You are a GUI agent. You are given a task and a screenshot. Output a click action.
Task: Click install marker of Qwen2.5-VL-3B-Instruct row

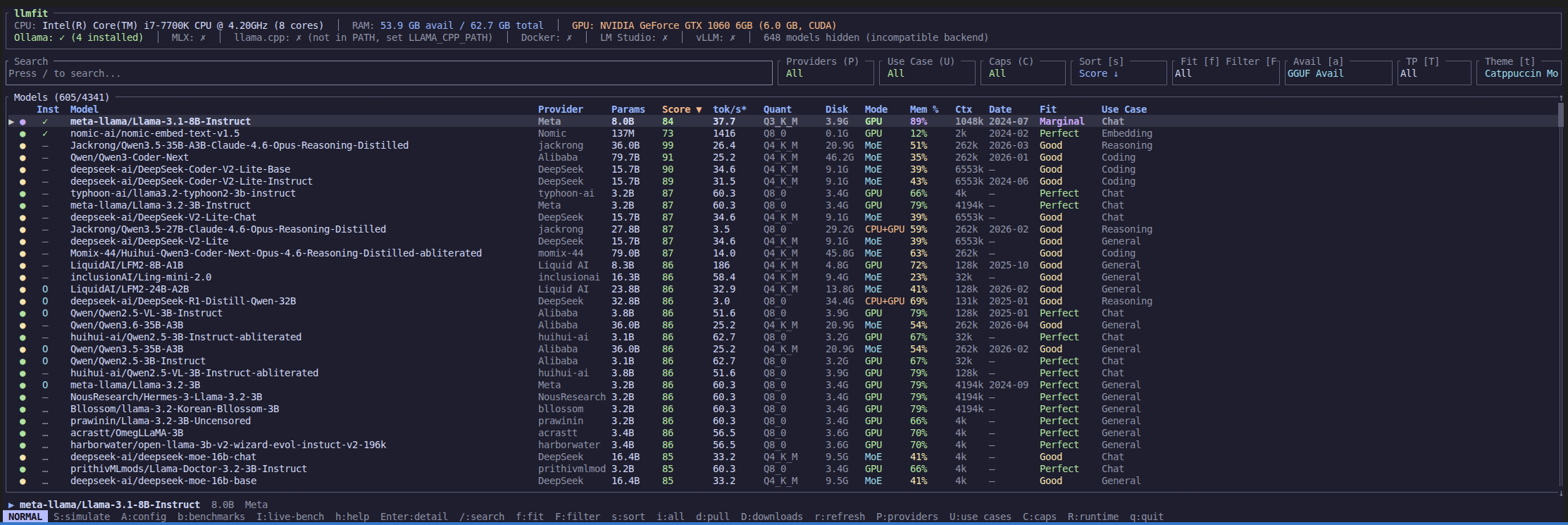tap(45, 313)
